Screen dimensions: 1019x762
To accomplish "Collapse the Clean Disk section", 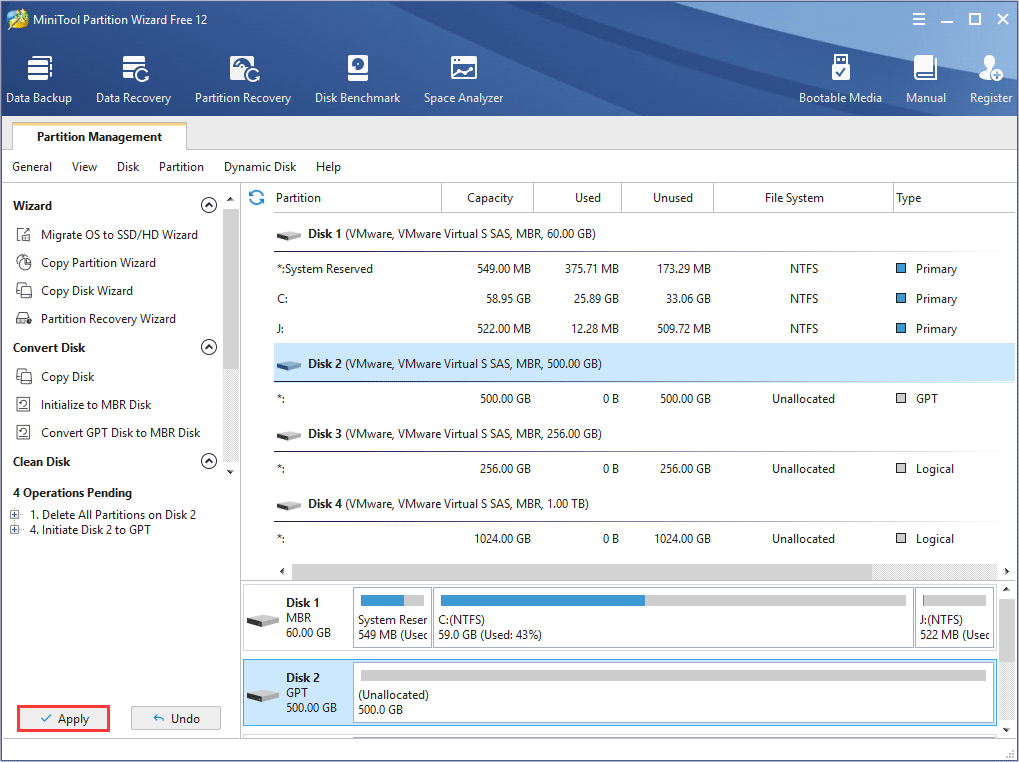I will (209, 461).
